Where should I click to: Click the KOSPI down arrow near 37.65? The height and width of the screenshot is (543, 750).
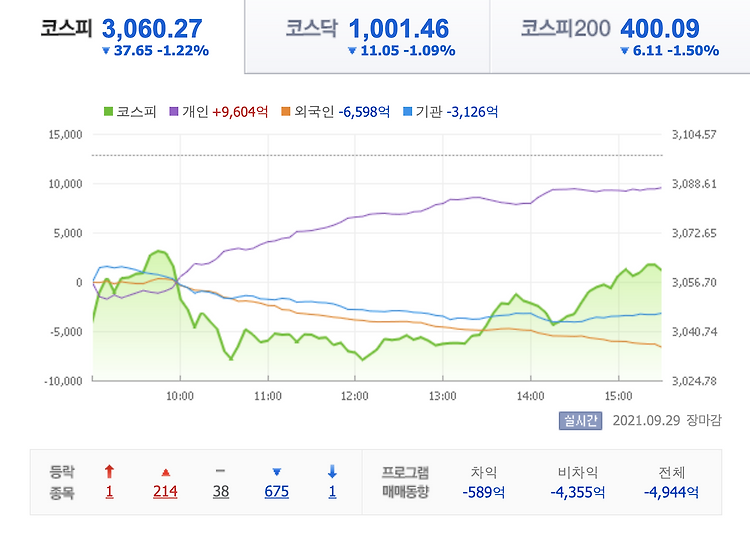click(x=106, y=51)
